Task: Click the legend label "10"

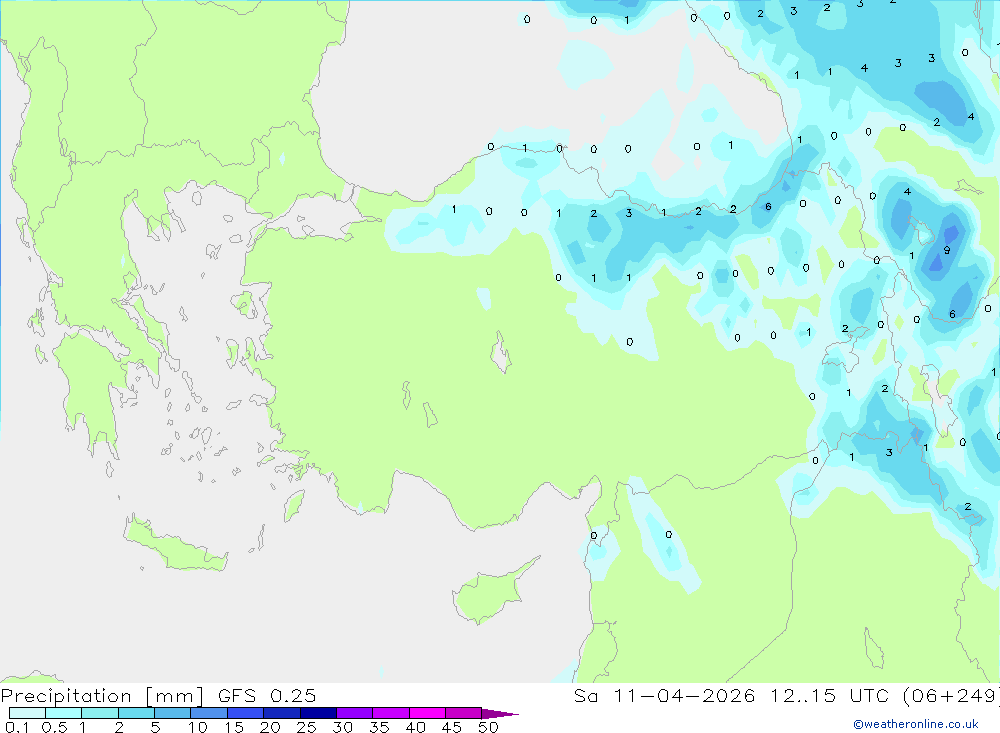Action: tap(198, 727)
